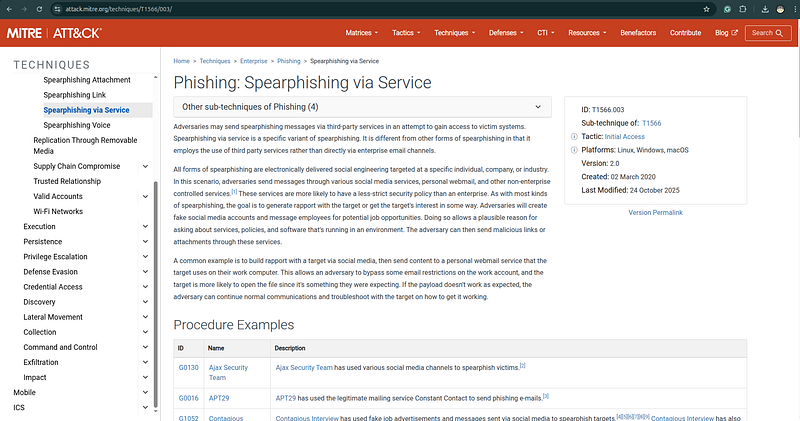This screenshot has width=800, height=421.
Task: Reload the page with refresh icon
Action: [39, 9]
